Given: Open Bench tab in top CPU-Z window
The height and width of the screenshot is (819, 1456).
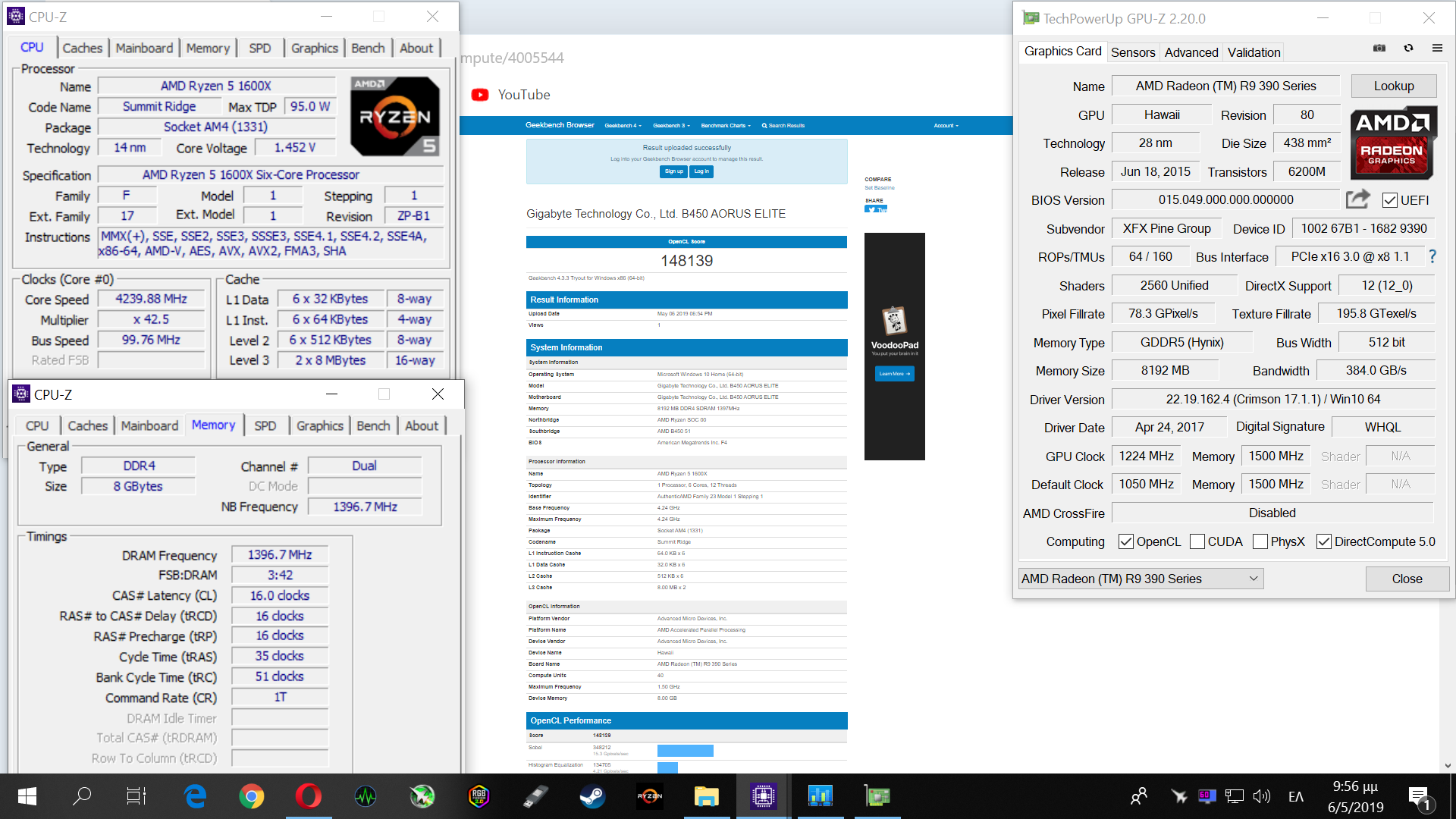Looking at the screenshot, I should click(x=368, y=48).
